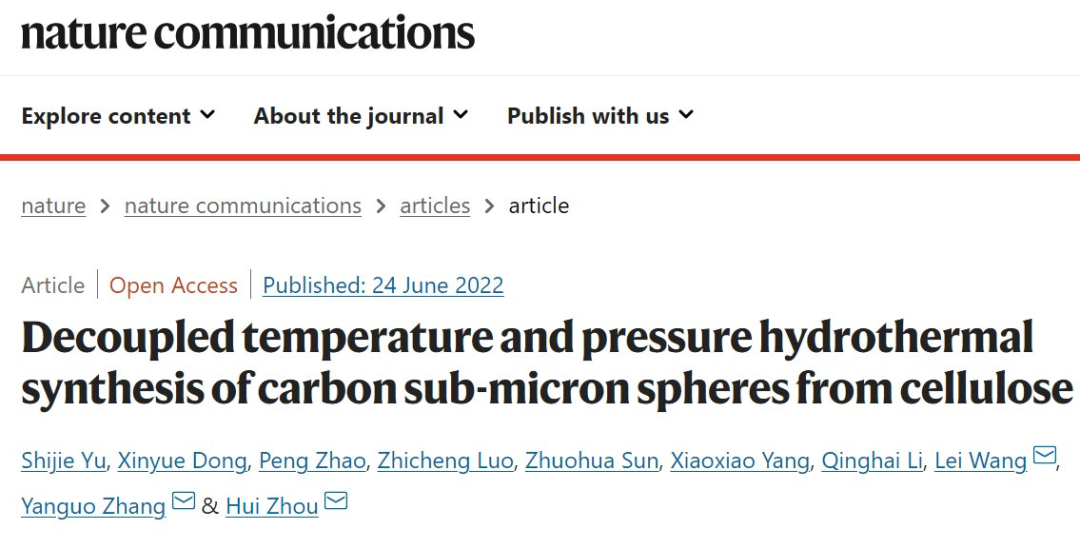Image resolution: width=1080 pixels, height=549 pixels.
Task: Open the nature communications breadcrumb link
Action: [x=243, y=206]
